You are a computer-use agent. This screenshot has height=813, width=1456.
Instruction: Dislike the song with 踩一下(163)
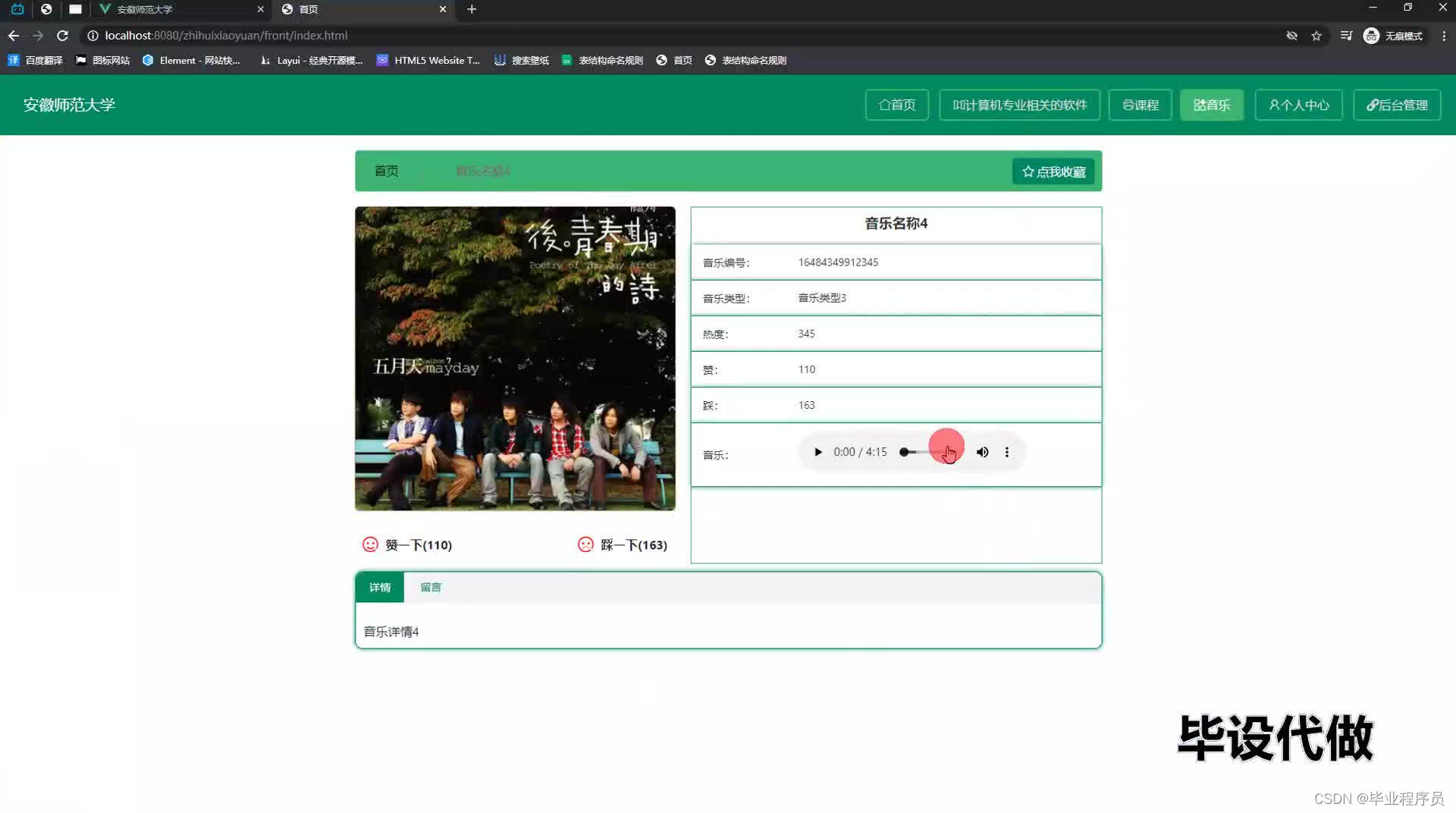point(623,545)
